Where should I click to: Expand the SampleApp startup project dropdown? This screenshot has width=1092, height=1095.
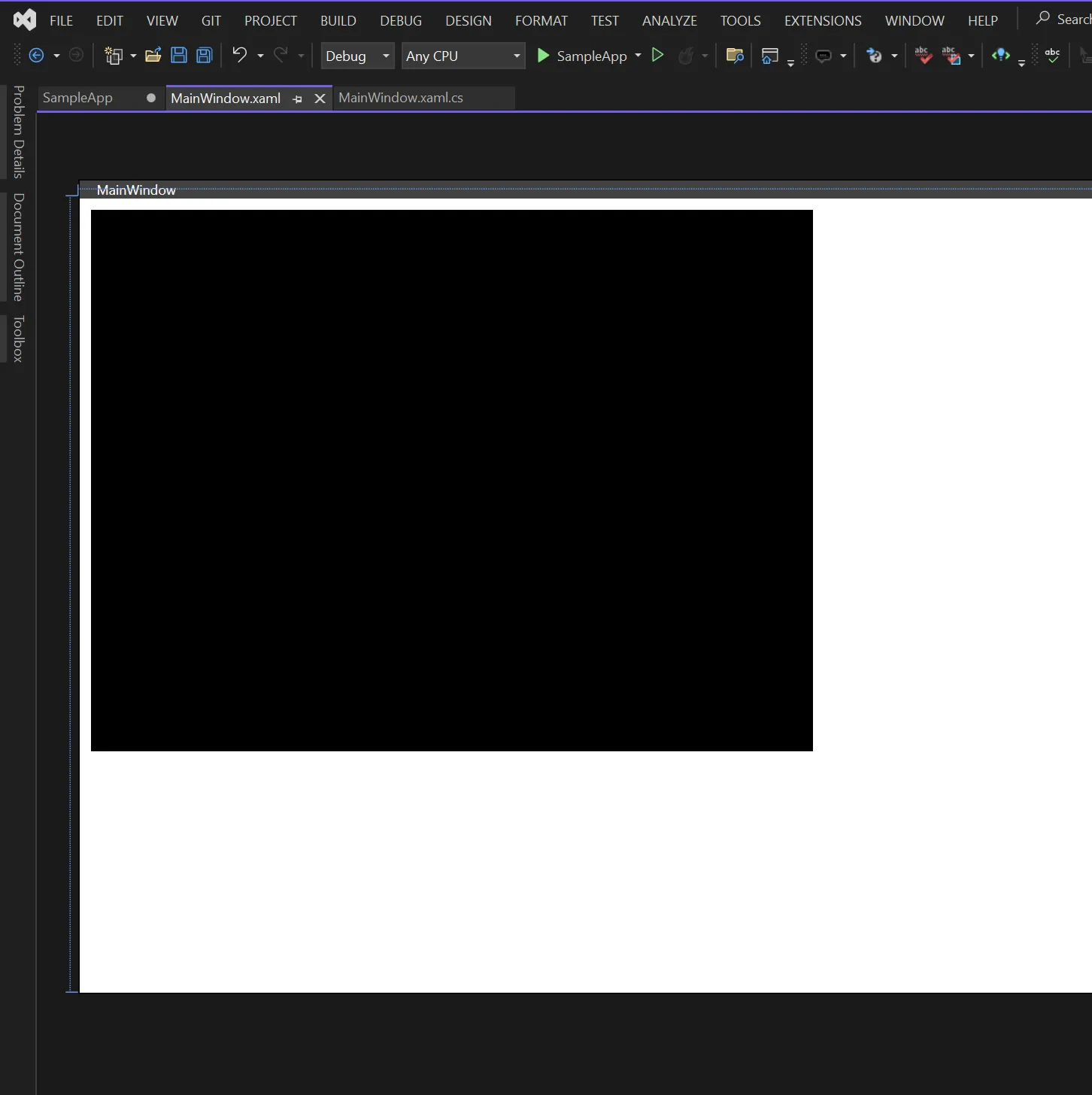click(x=637, y=56)
